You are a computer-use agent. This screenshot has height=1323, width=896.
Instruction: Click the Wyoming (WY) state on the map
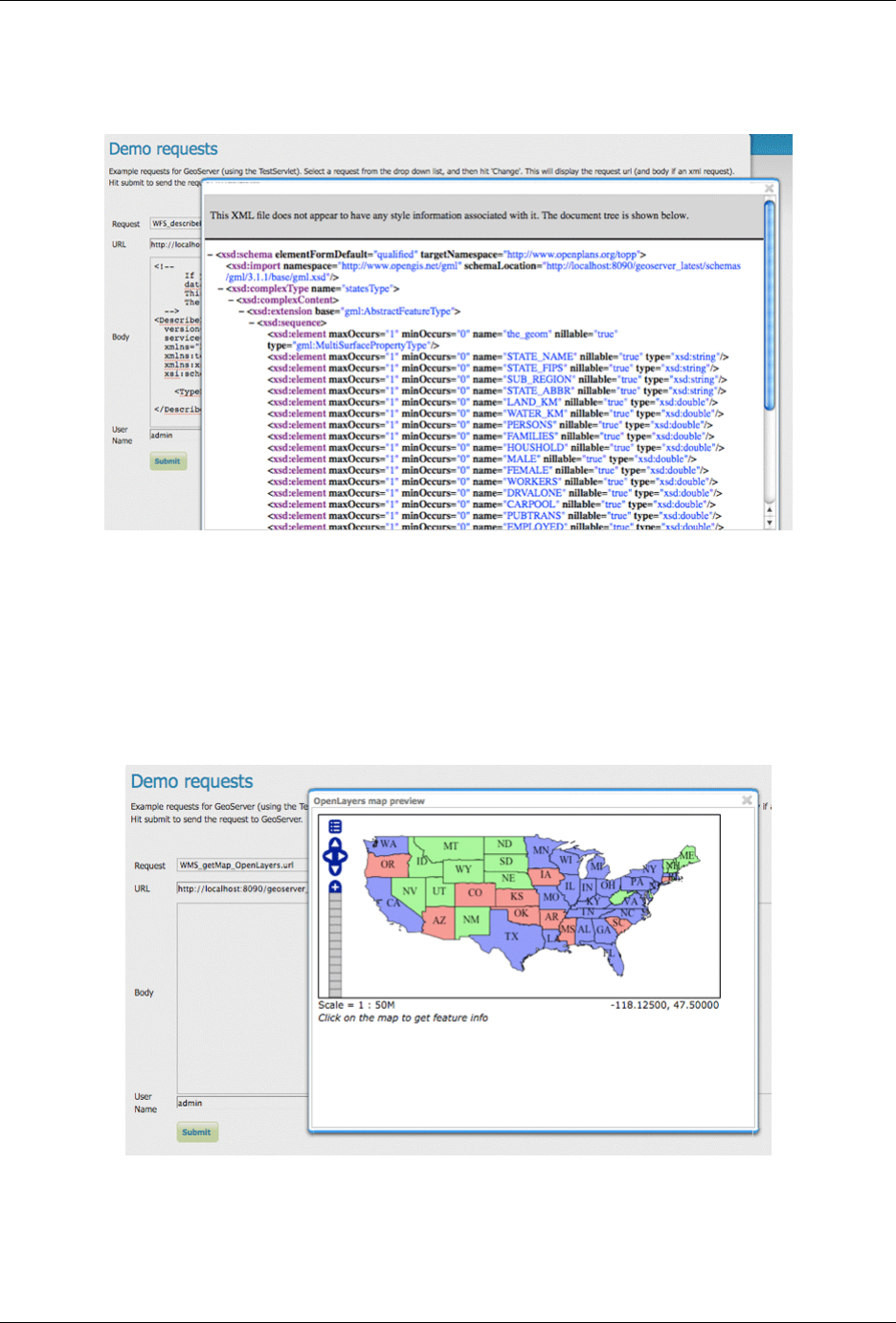(x=463, y=869)
